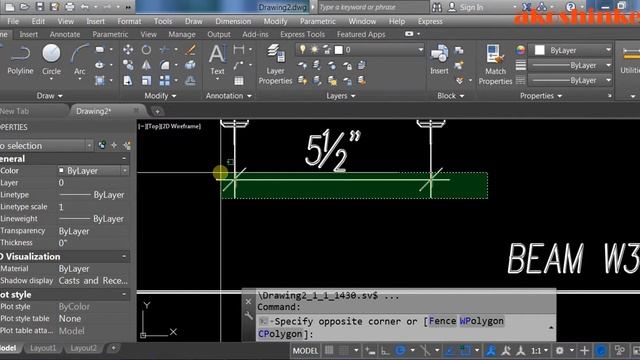Open annotation scale 1:1 dropdown

[539, 351]
